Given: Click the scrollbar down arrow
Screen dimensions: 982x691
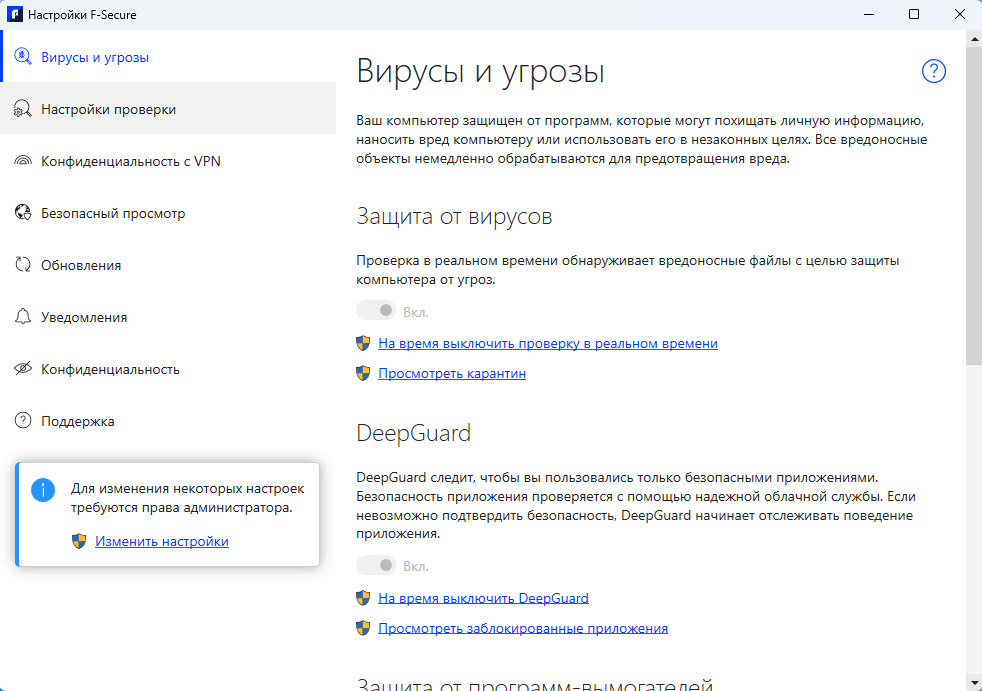Looking at the screenshot, I should point(974,683).
